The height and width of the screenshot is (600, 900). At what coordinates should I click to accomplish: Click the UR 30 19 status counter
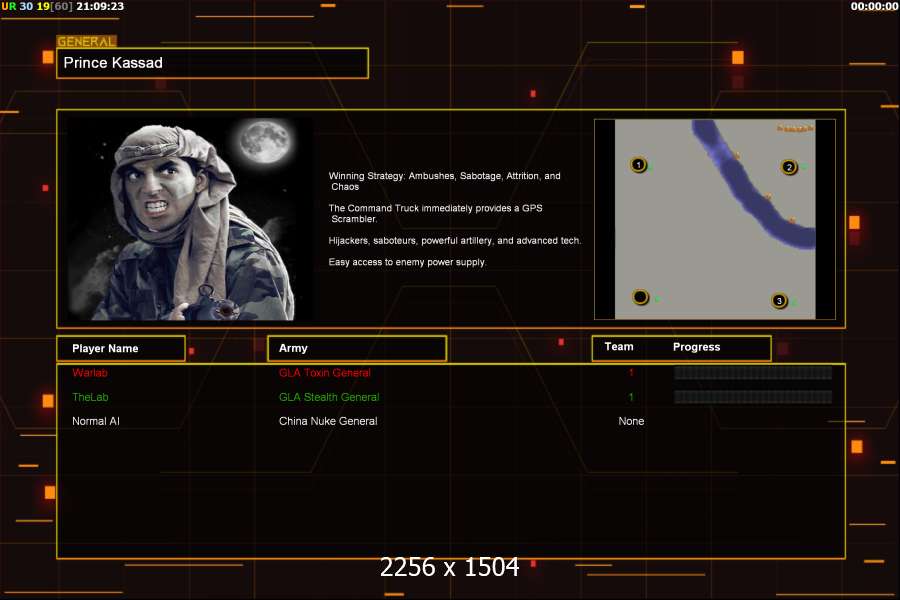click(x=37, y=6)
